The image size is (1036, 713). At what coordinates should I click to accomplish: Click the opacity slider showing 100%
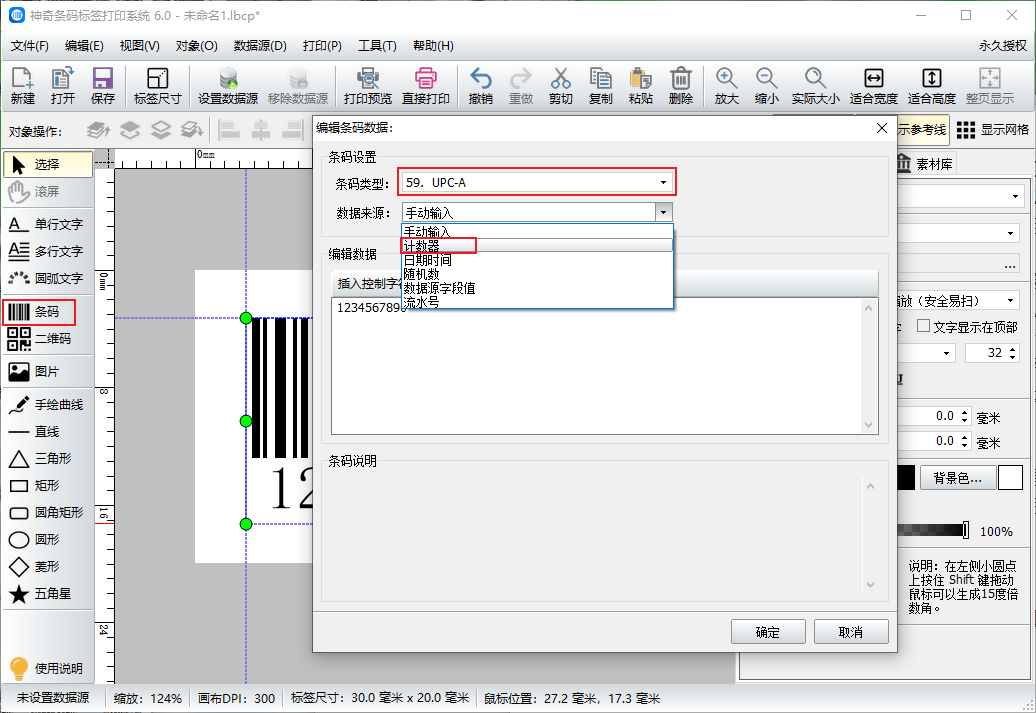[933, 530]
